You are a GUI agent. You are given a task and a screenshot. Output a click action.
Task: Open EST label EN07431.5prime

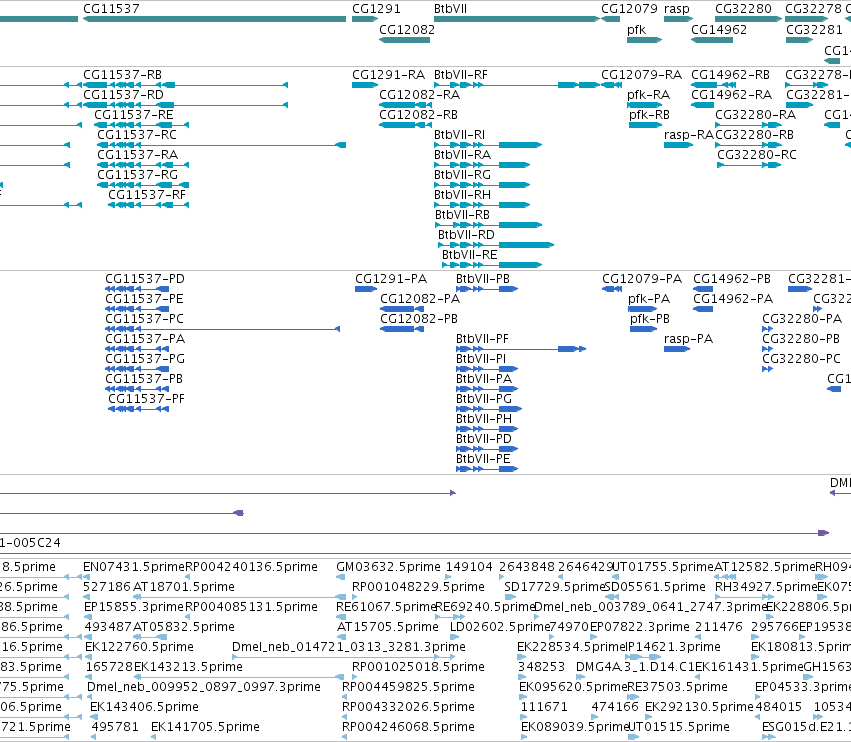click(x=134, y=567)
